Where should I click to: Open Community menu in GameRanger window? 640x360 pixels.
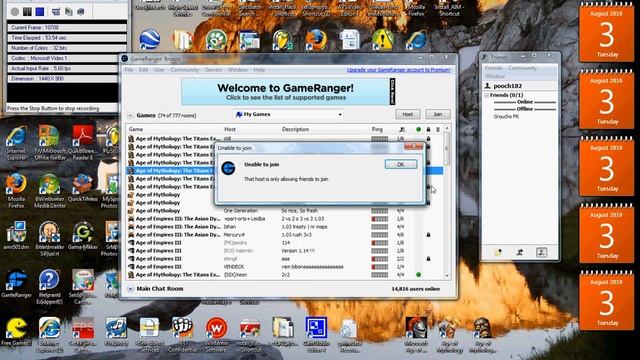[x=184, y=70]
